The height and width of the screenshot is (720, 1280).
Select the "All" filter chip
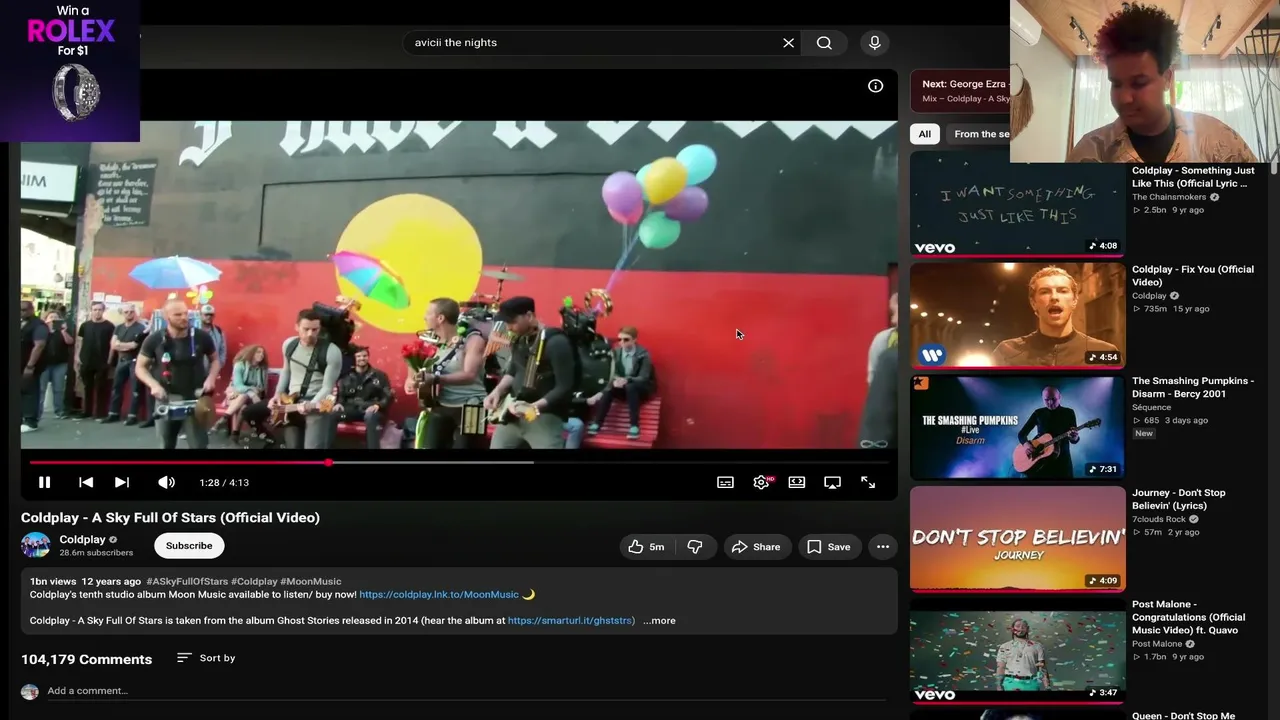pos(925,134)
